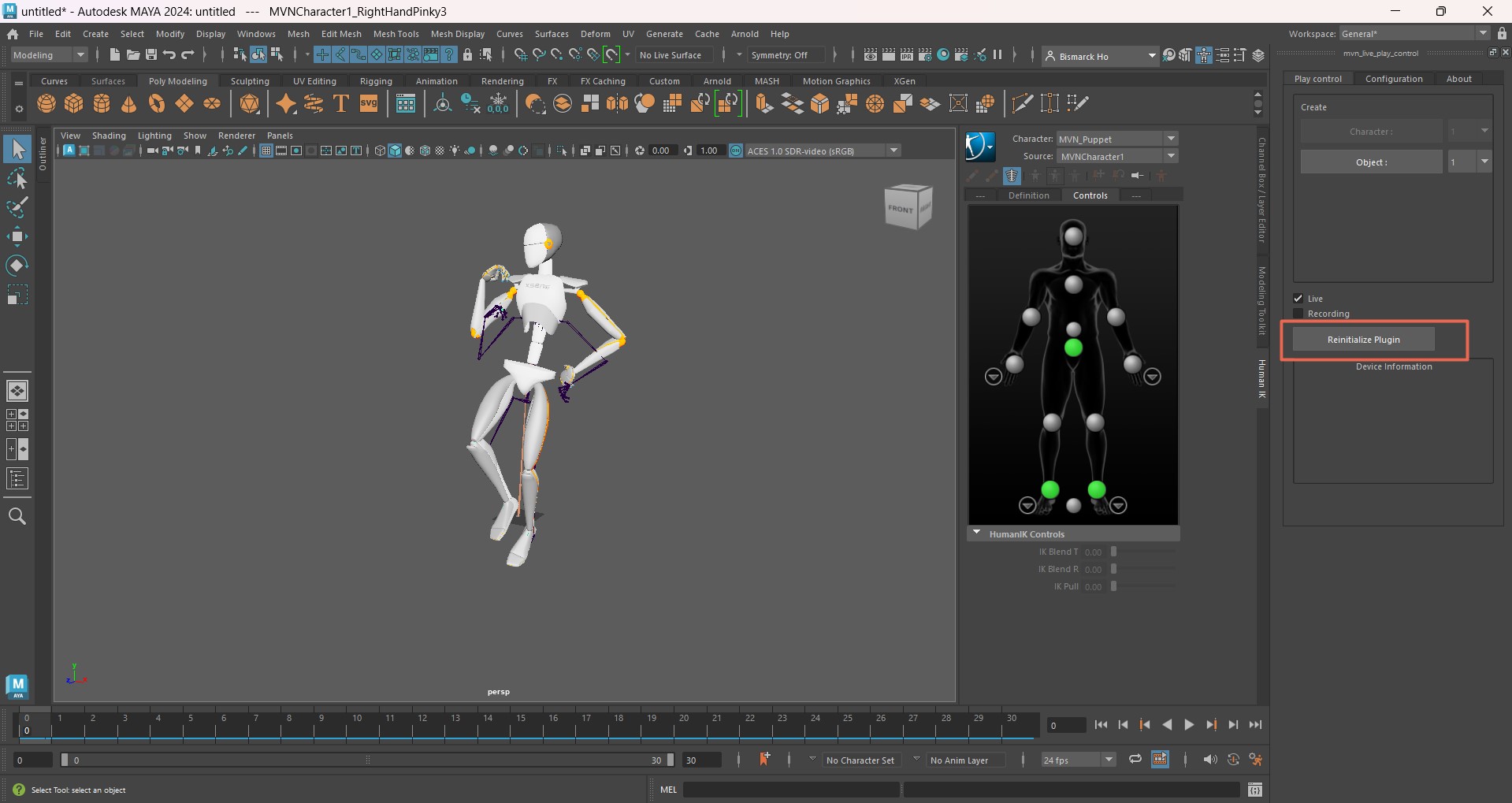Screen dimensions: 1512x803
Task: Activate the Snap to grids magnet icon
Action: click(x=520, y=54)
